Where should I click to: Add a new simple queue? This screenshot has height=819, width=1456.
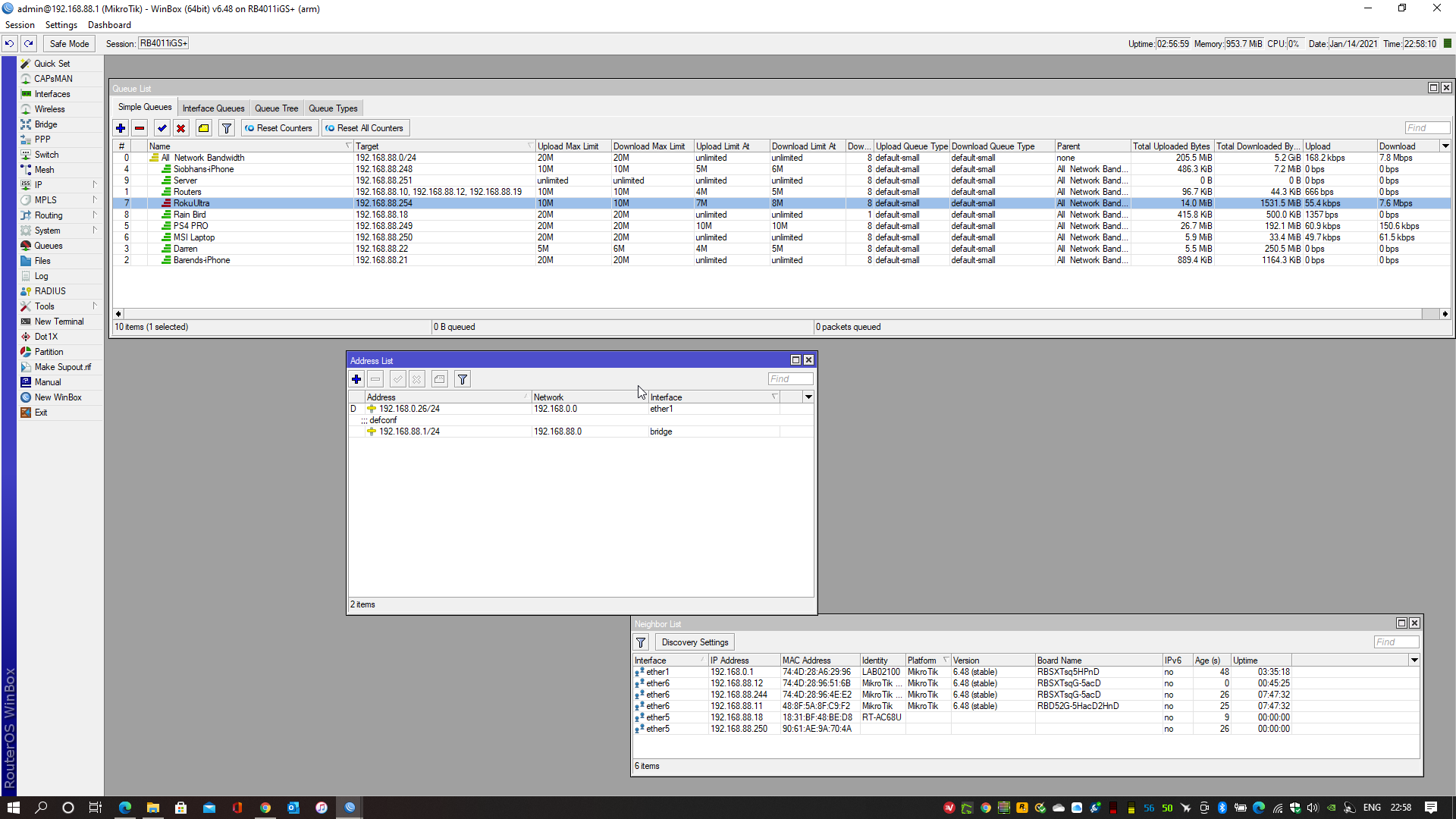tap(121, 128)
